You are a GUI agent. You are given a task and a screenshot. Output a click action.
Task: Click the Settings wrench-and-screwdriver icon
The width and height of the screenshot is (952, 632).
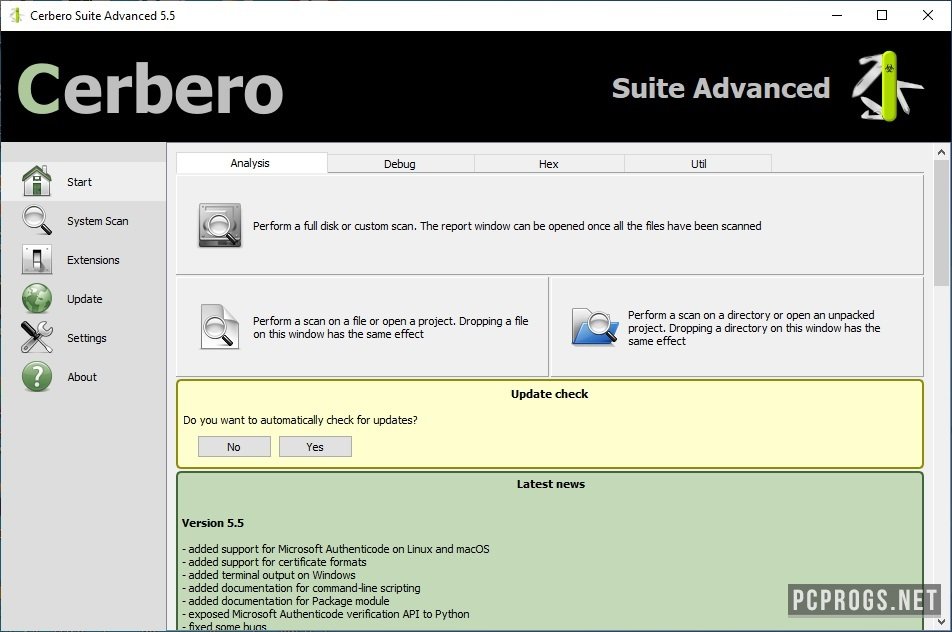point(36,338)
